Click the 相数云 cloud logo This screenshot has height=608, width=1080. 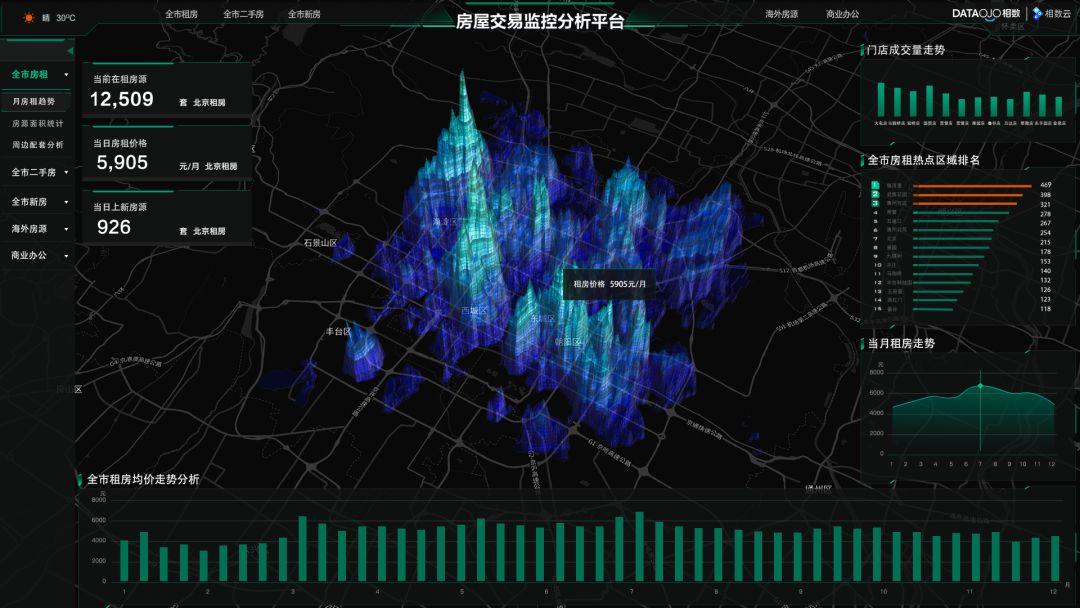tap(1051, 13)
